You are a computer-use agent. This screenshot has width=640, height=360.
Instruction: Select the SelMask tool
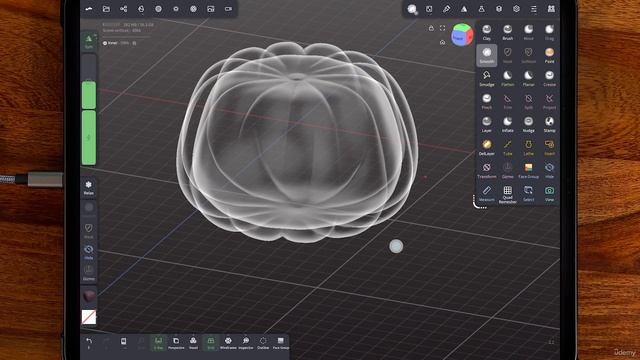pos(529,55)
